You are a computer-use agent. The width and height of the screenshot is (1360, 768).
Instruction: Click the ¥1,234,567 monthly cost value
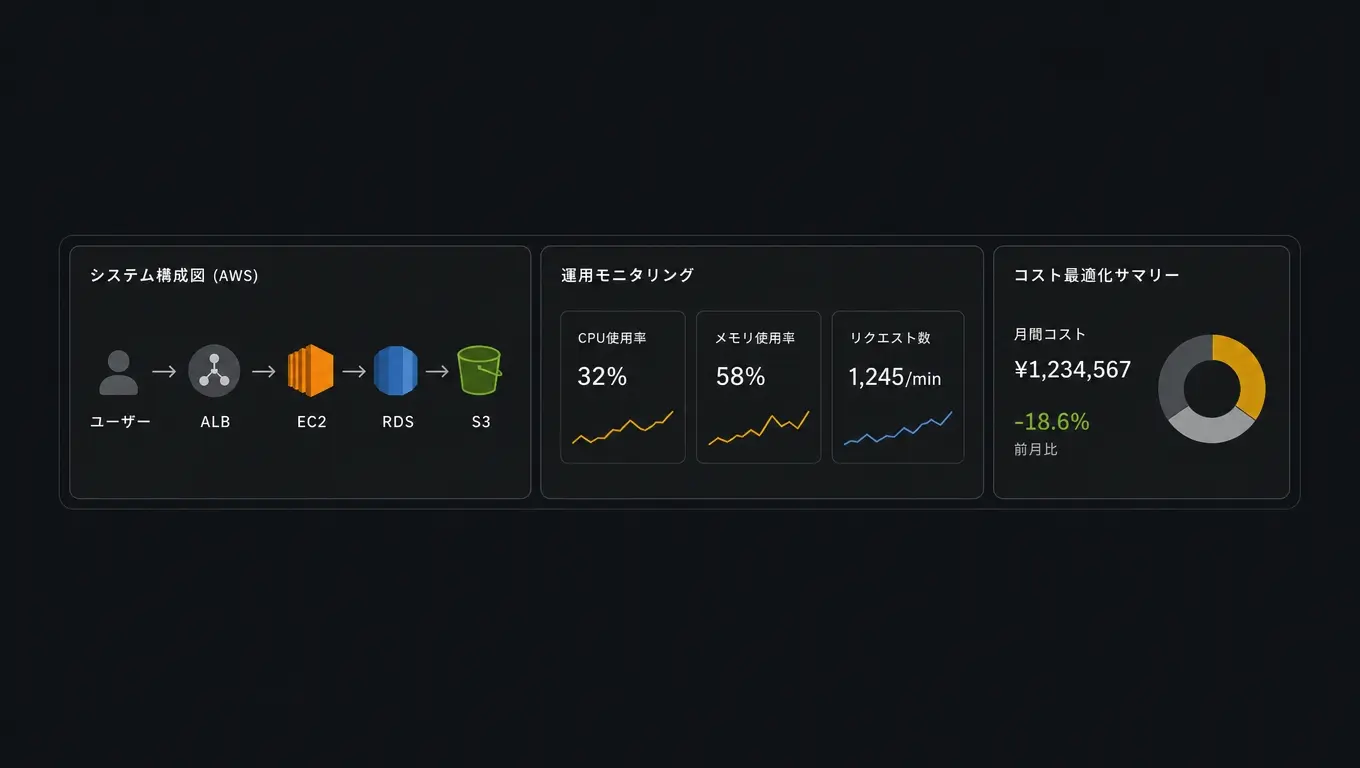(1073, 370)
